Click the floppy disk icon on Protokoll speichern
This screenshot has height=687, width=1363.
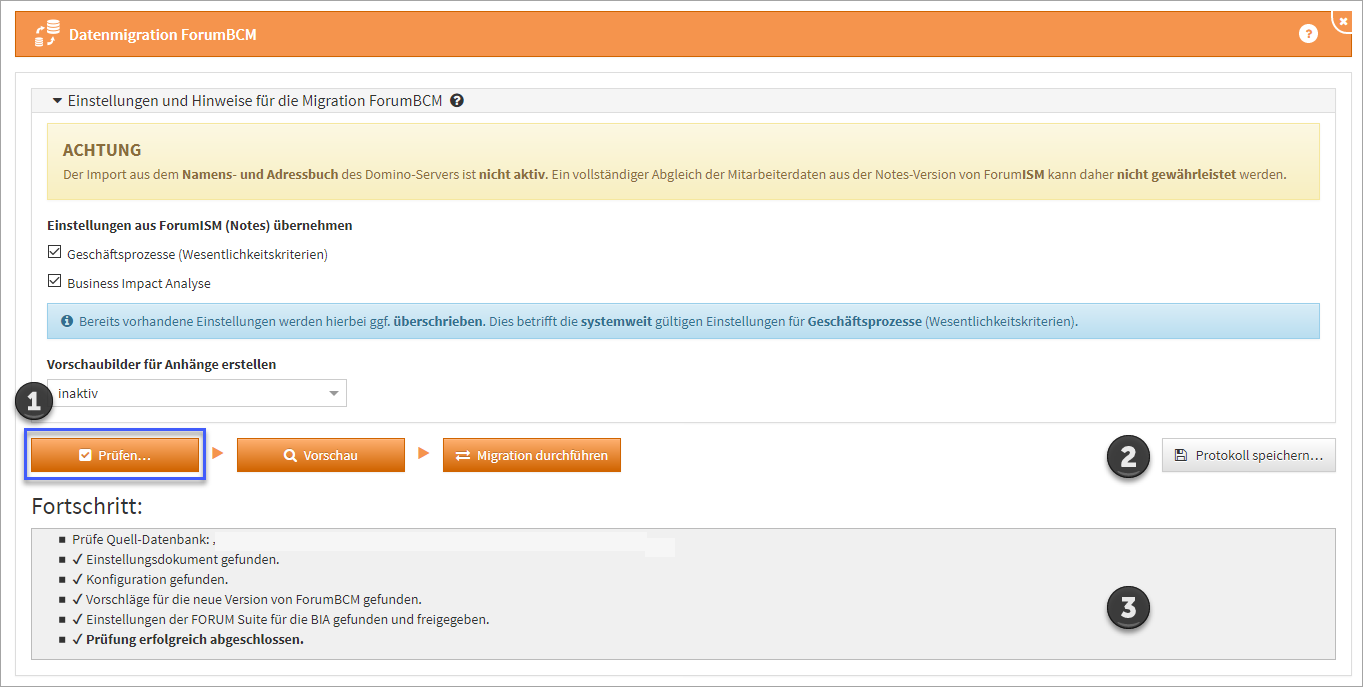pyautogui.click(x=1181, y=455)
